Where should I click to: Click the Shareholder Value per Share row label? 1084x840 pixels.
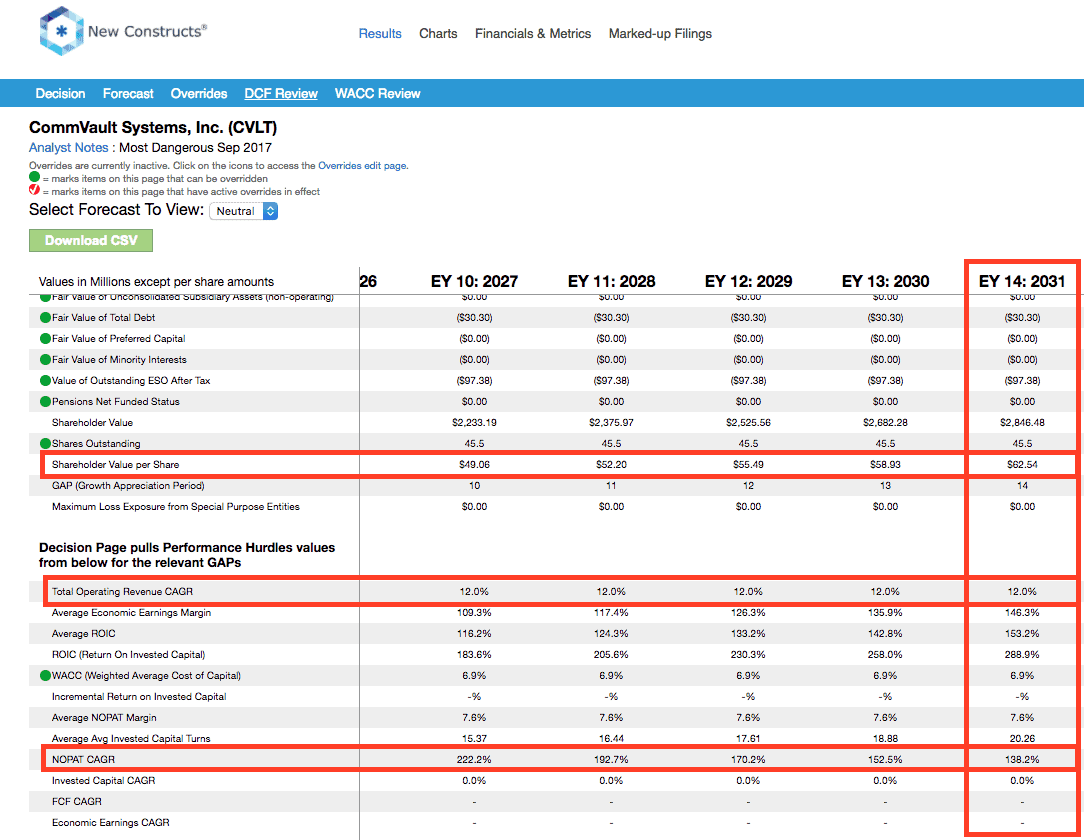(x=115, y=465)
